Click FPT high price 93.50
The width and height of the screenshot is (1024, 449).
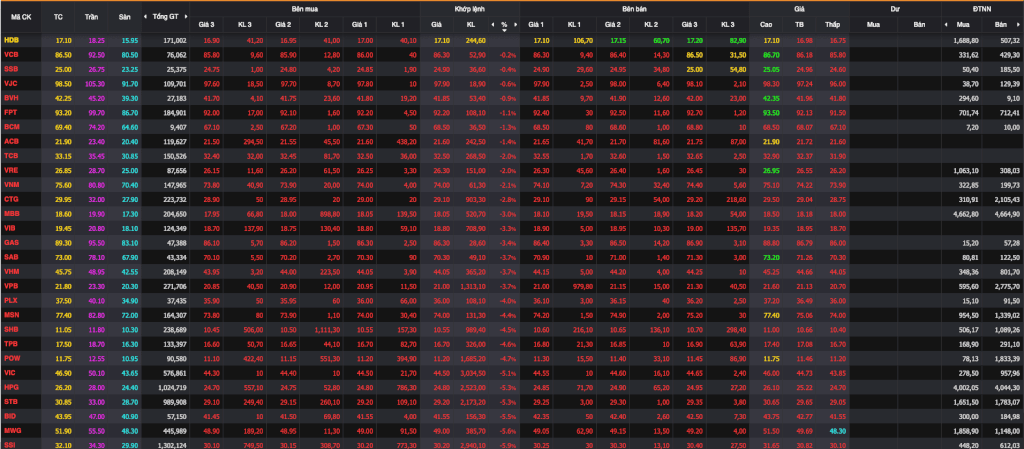[x=771, y=112]
